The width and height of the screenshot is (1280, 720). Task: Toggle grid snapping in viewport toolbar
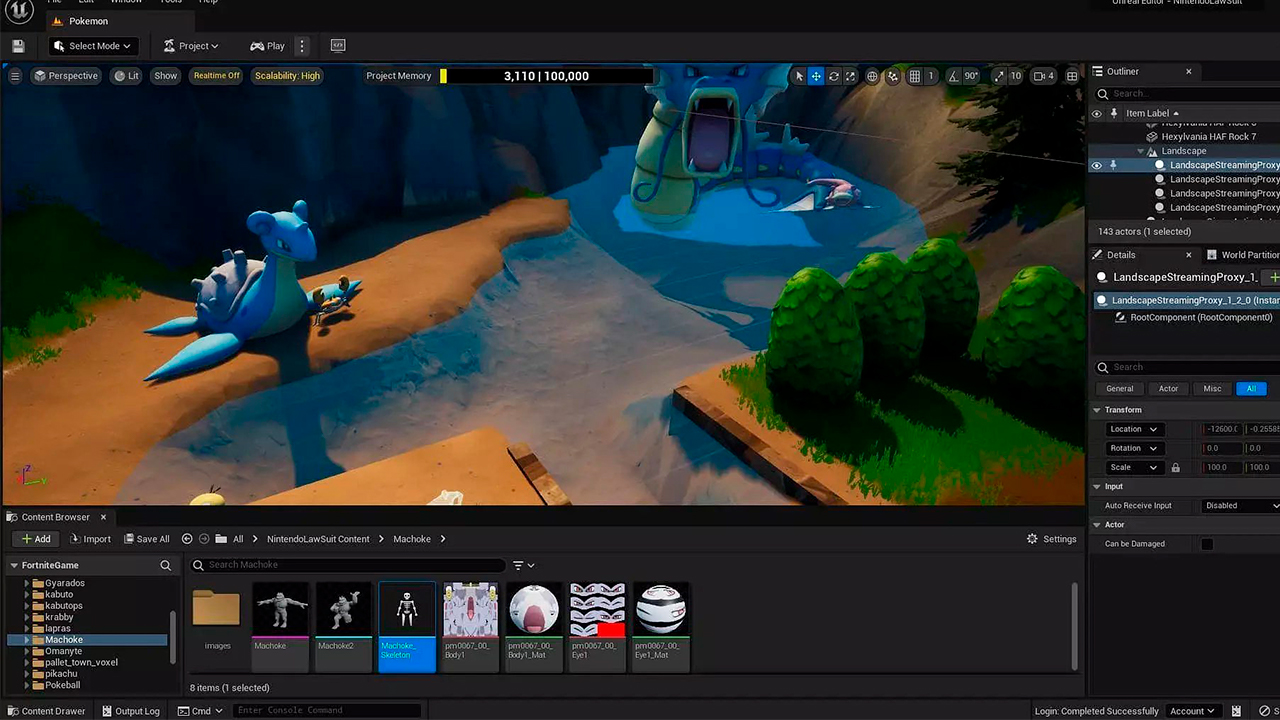pos(914,76)
